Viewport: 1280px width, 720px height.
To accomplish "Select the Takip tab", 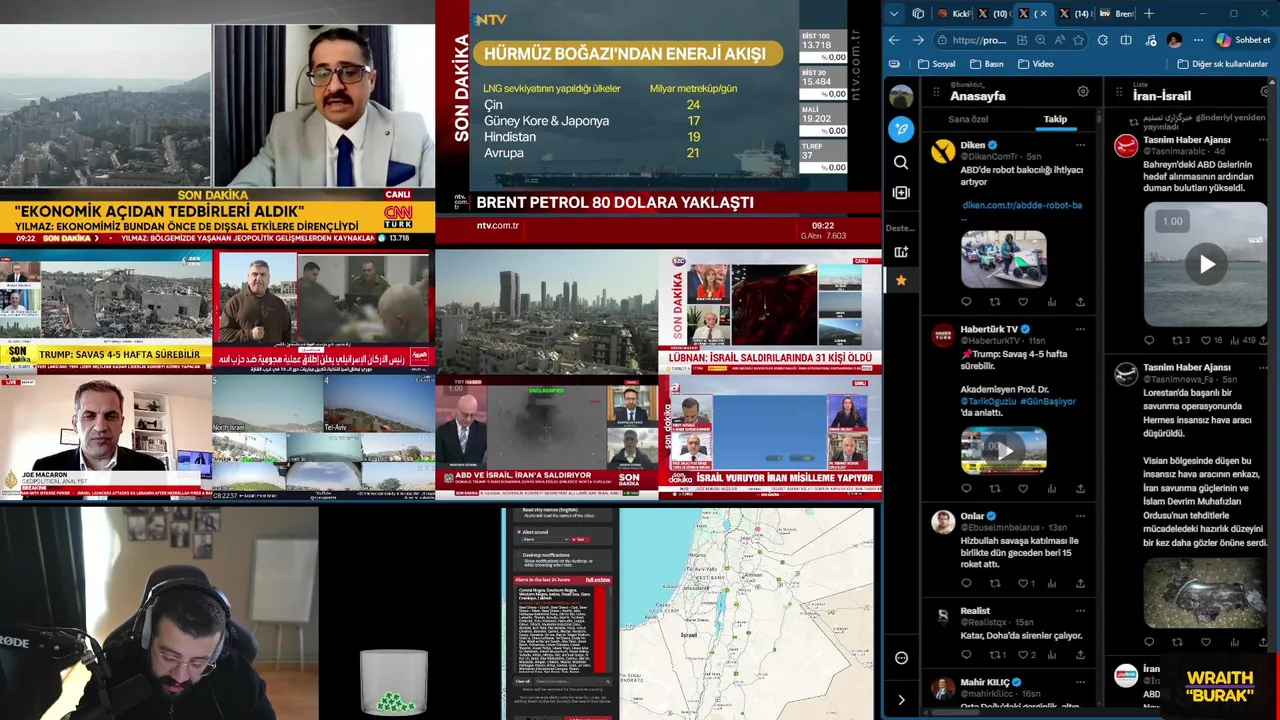I will (1055, 119).
